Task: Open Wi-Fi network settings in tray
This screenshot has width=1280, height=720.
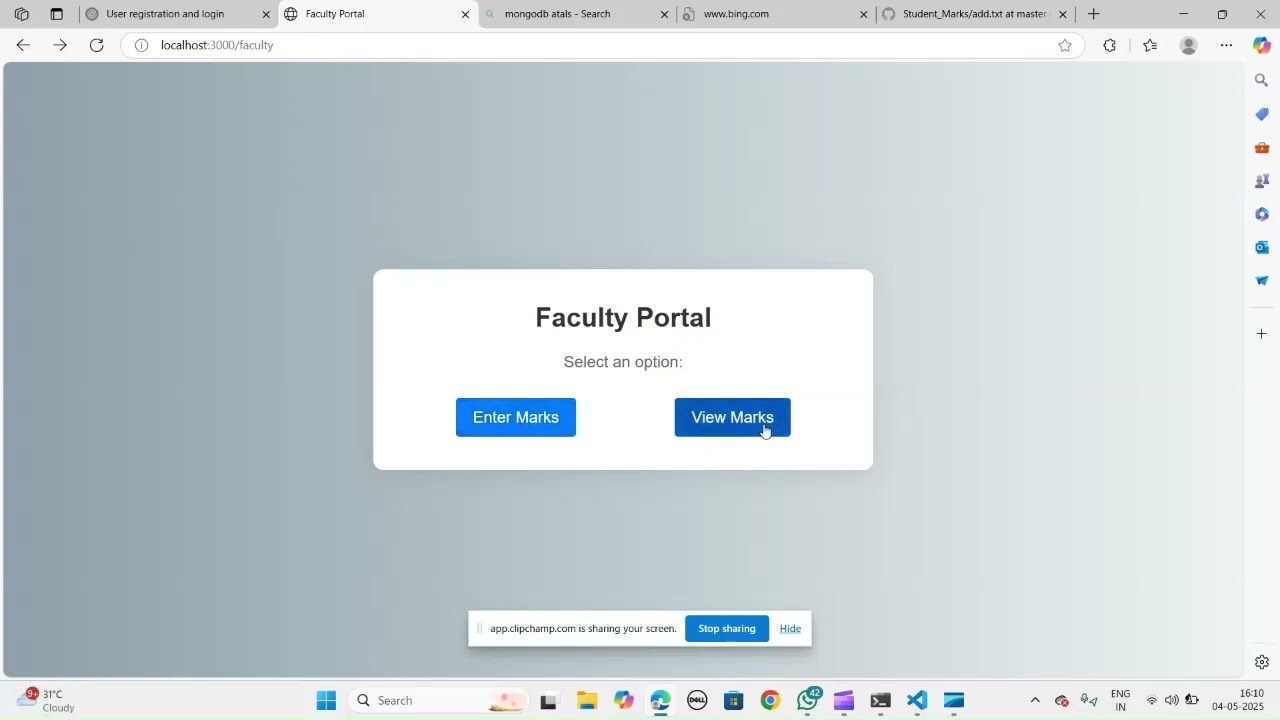Action: [1152, 700]
